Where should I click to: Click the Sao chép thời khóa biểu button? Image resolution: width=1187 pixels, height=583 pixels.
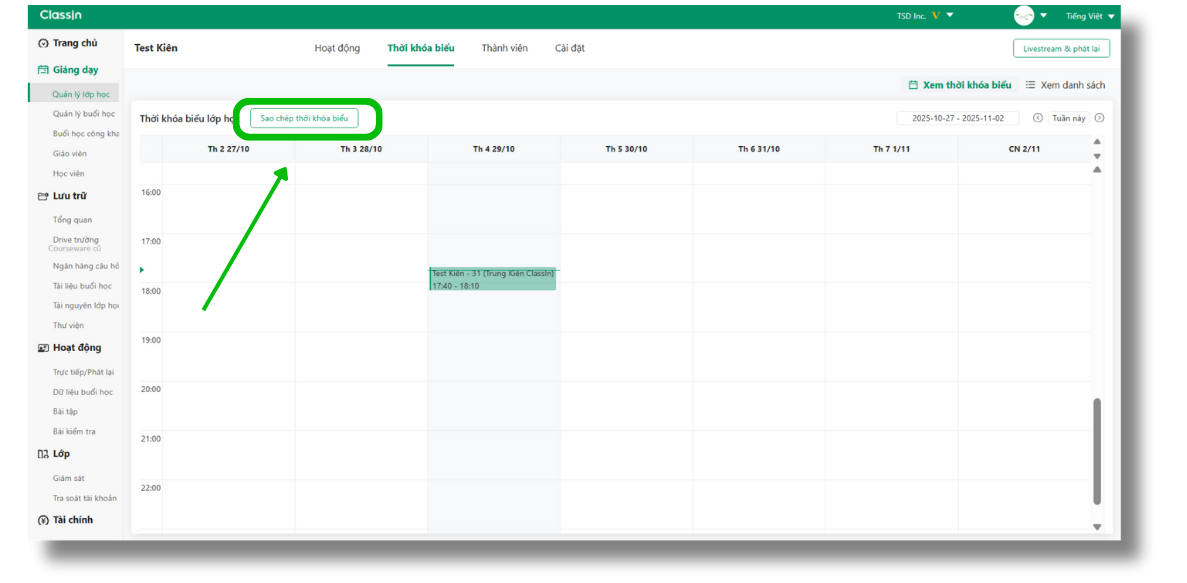[304, 118]
